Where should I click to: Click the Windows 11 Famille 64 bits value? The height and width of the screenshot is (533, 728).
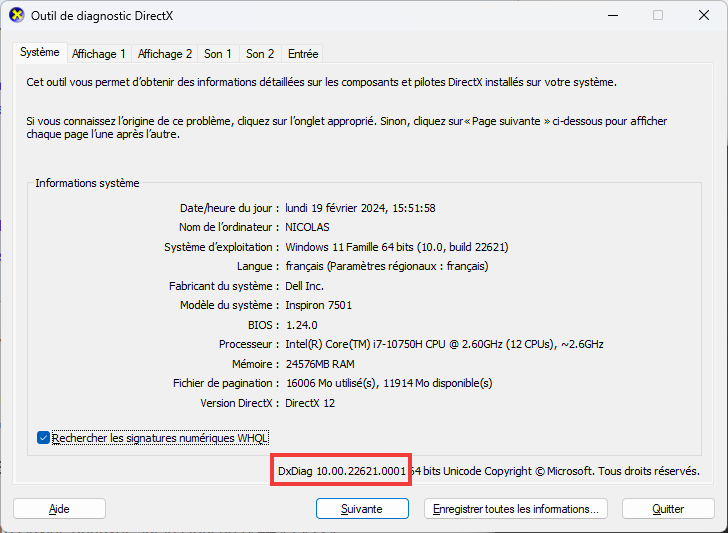click(397, 247)
